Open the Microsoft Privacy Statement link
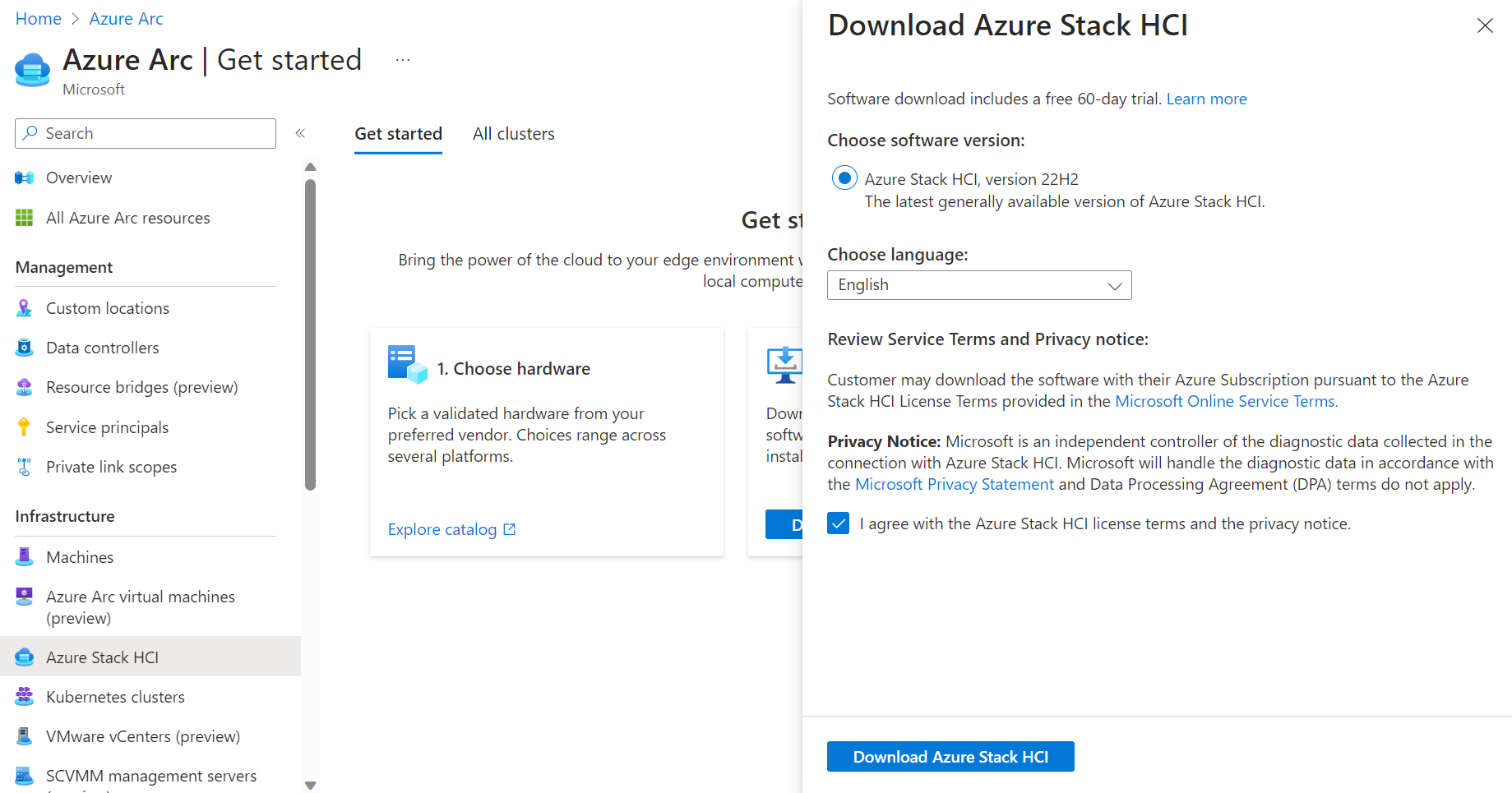This screenshot has height=793, width=1512. [x=955, y=485]
